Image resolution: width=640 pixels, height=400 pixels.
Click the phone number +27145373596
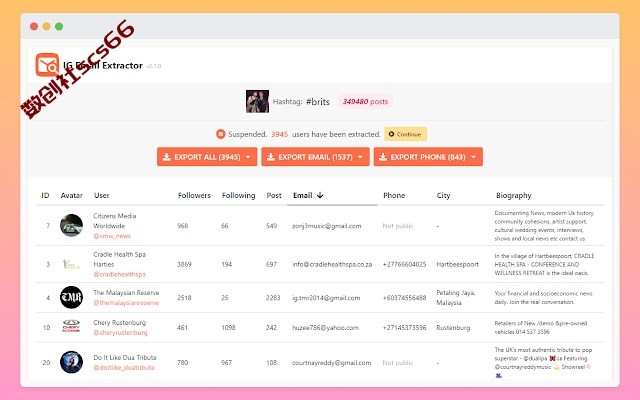click(x=404, y=327)
